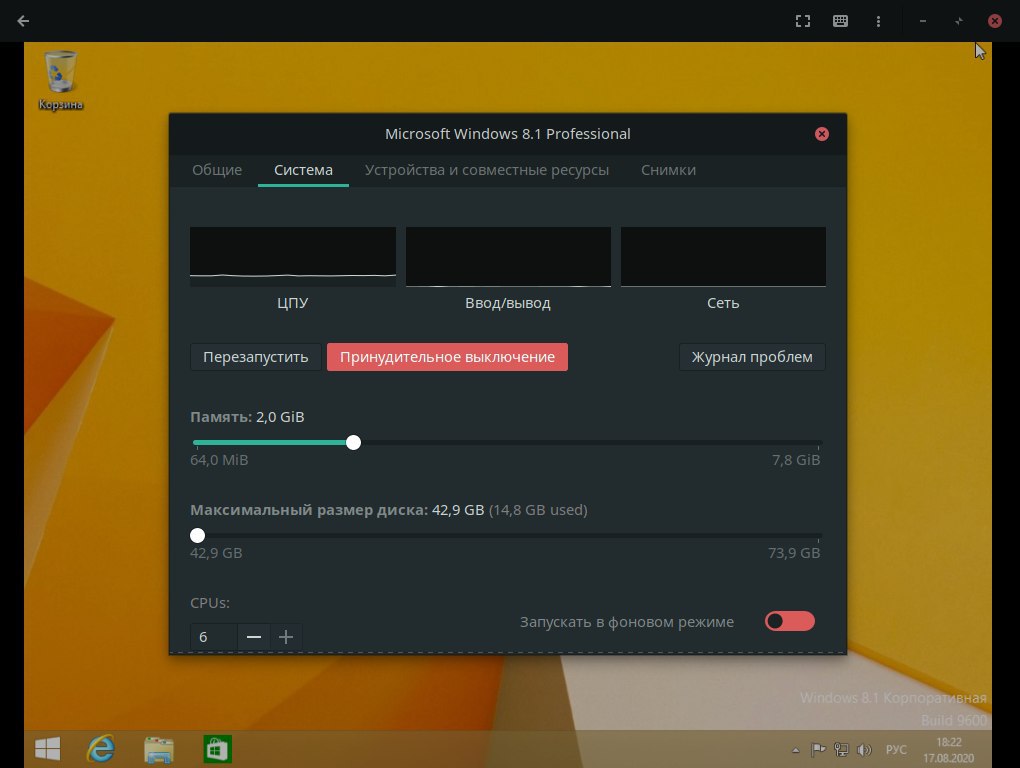Show hidden tray icons arrow
This screenshot has height=768, width=1020.
795,750
